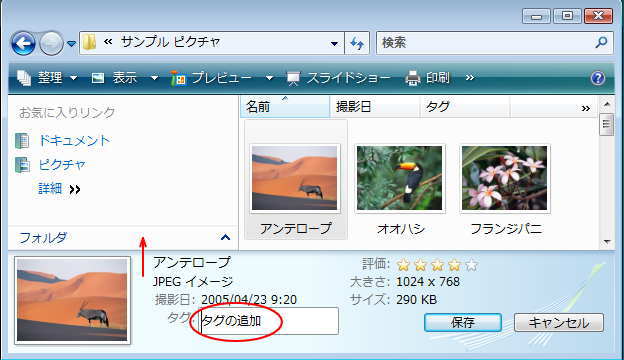The height and width of the screenshot is (360, 624).
Task: Click the magnifier search icon
Action: coord(601,43)
